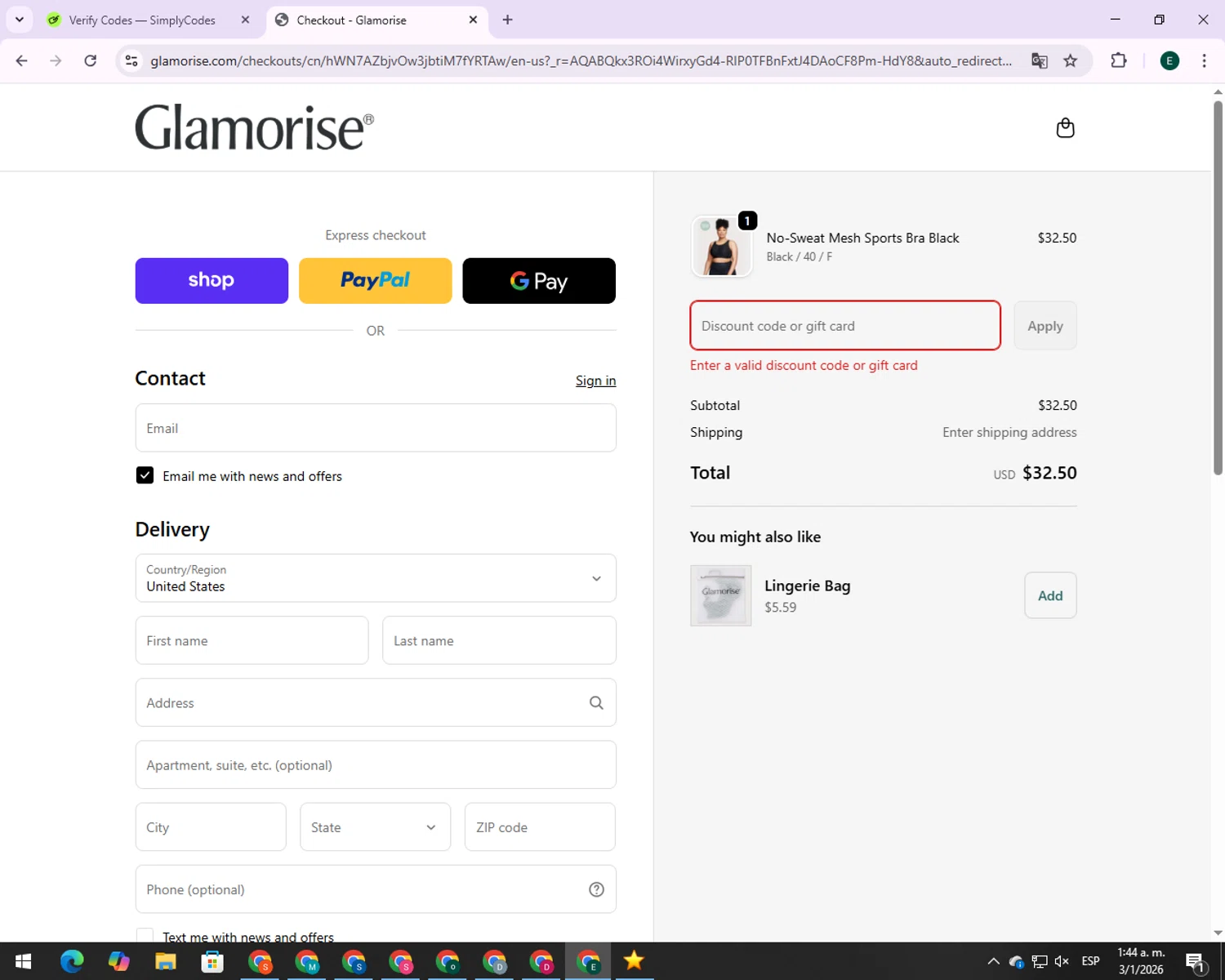The width and height of the screenshot is (1225, 980).
Task: Close the Verify Codes tab
Action: 245,20
